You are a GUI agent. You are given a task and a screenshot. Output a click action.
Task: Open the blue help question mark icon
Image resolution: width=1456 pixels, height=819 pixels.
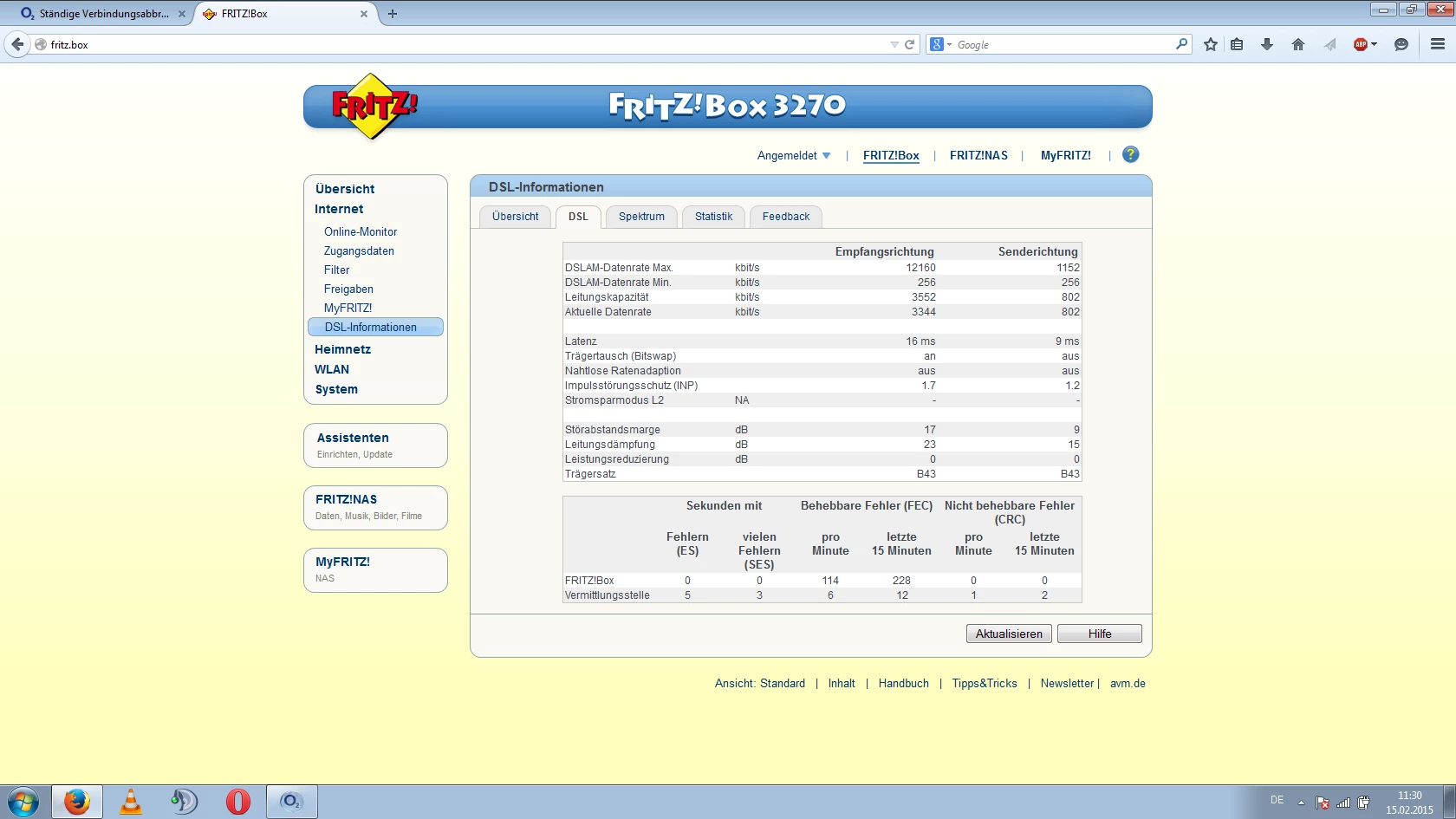(x=1130, y=154)
